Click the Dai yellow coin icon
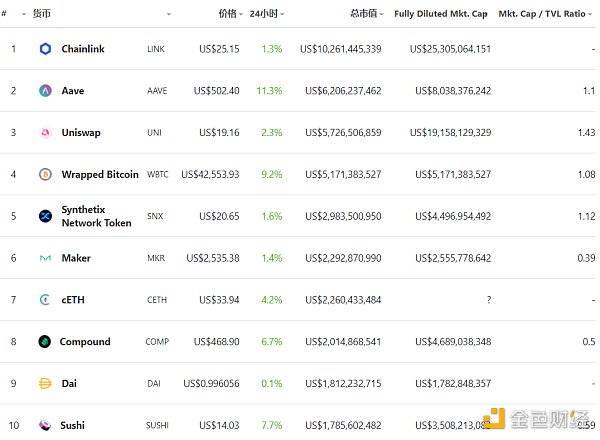Image resolution: width=600 pixels, height=440 pixels. click(45, 383)
